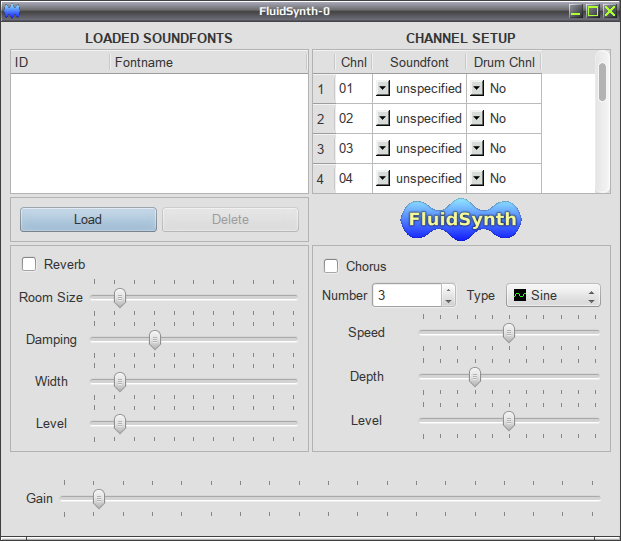
Task: Open Drum Chnl dropdown for channel 04
Action: click(477, 179)
